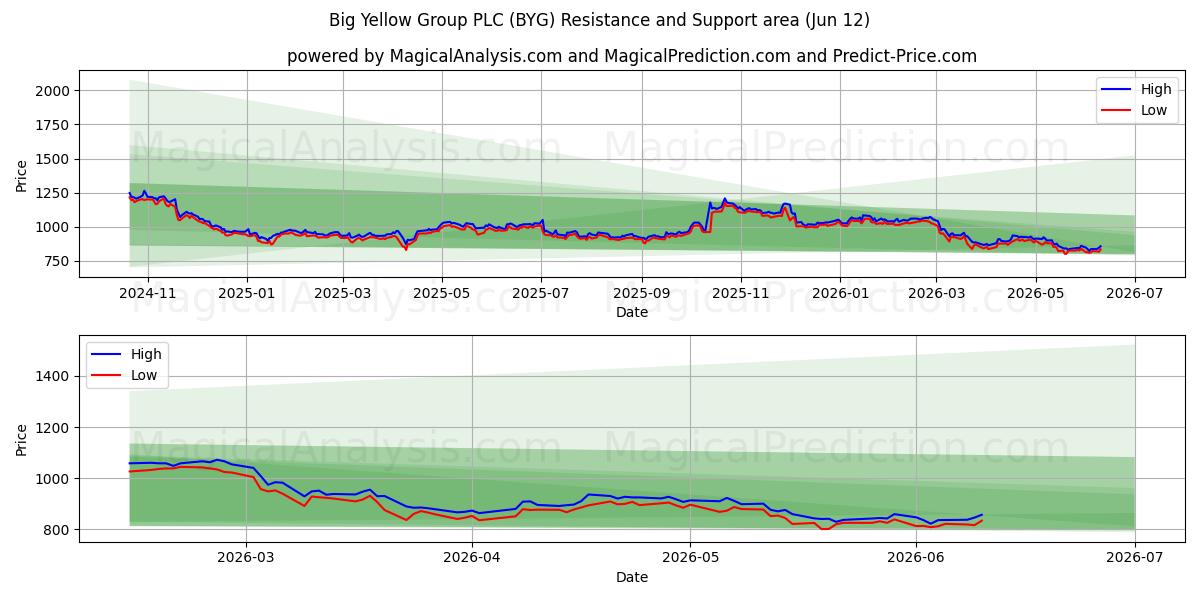The image size is (1200, 600).
Task: Click the 2025-11 date tick on the top chart
Action: [741, 293]
